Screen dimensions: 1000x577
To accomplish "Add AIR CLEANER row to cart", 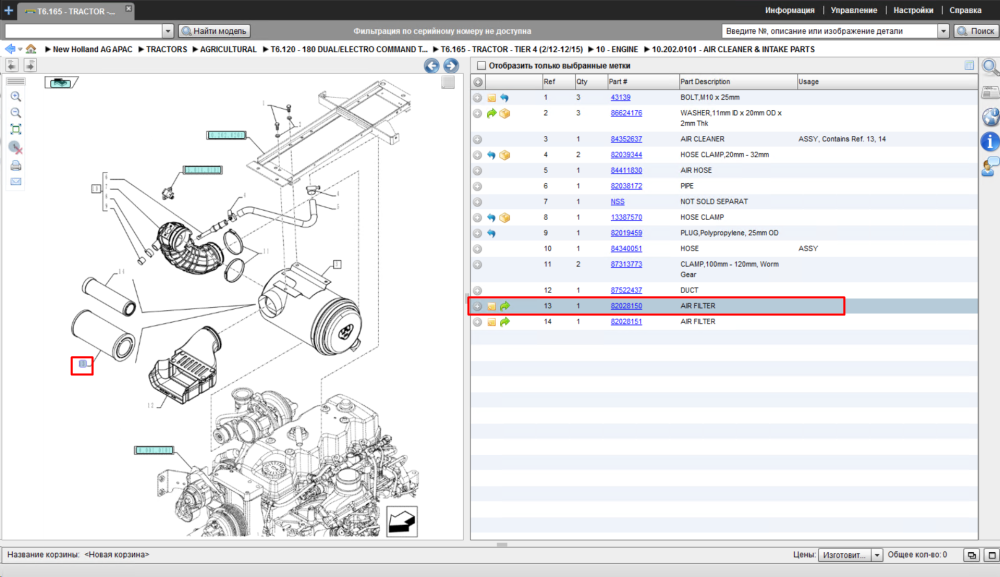I will point(478,139).
